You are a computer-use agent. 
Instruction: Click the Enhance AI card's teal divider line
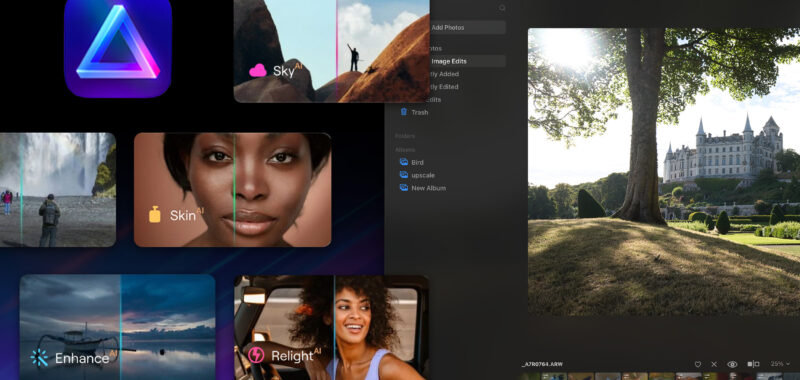tap(120, 327)
